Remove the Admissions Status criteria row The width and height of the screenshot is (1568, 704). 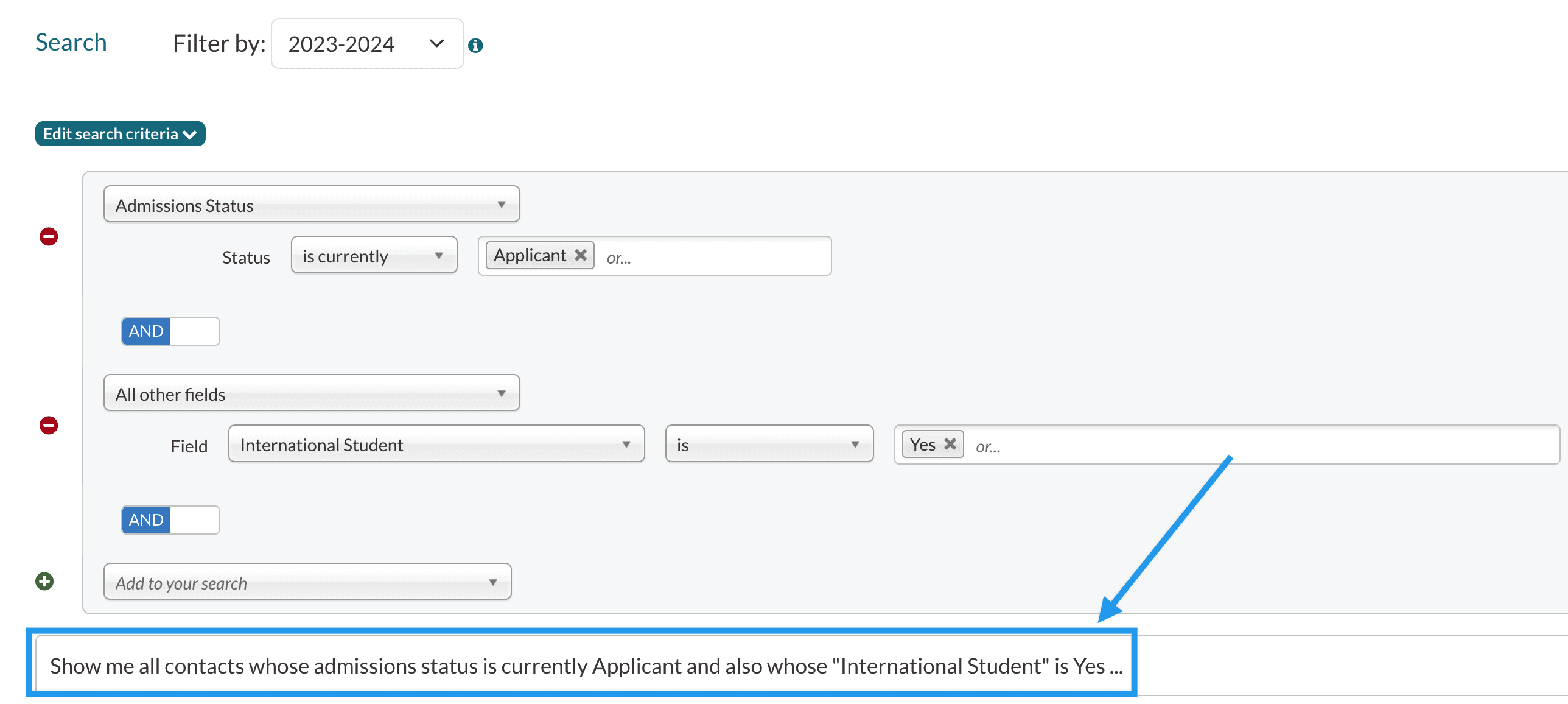49,236
